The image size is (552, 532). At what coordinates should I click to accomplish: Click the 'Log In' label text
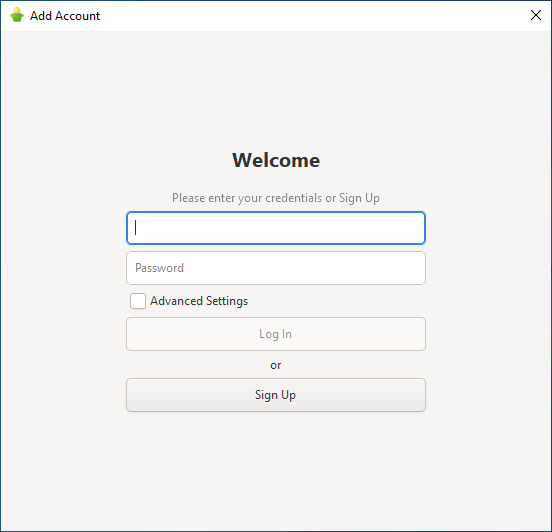[x=275, y=334]
